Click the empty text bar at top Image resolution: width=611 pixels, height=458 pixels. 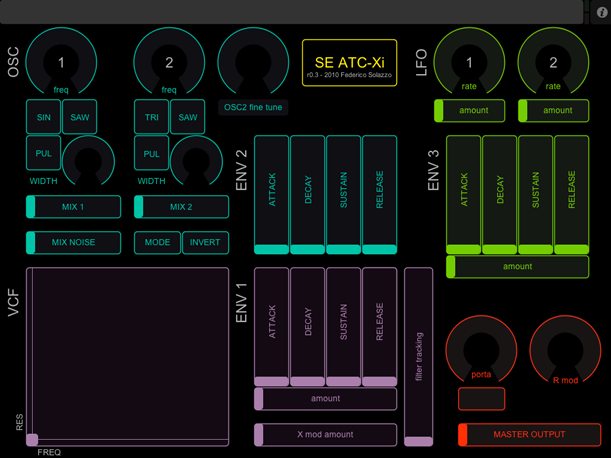click(x=291, y=12)
